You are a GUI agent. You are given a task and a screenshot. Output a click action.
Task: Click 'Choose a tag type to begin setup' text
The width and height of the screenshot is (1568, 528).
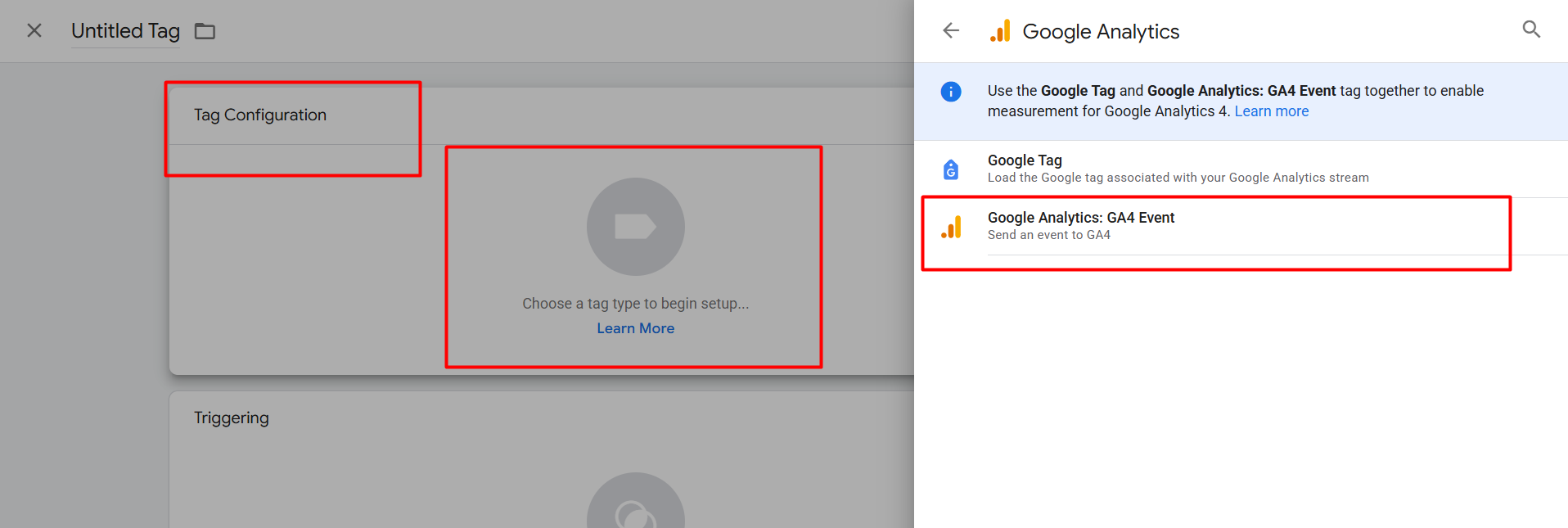tap(635, 304)
